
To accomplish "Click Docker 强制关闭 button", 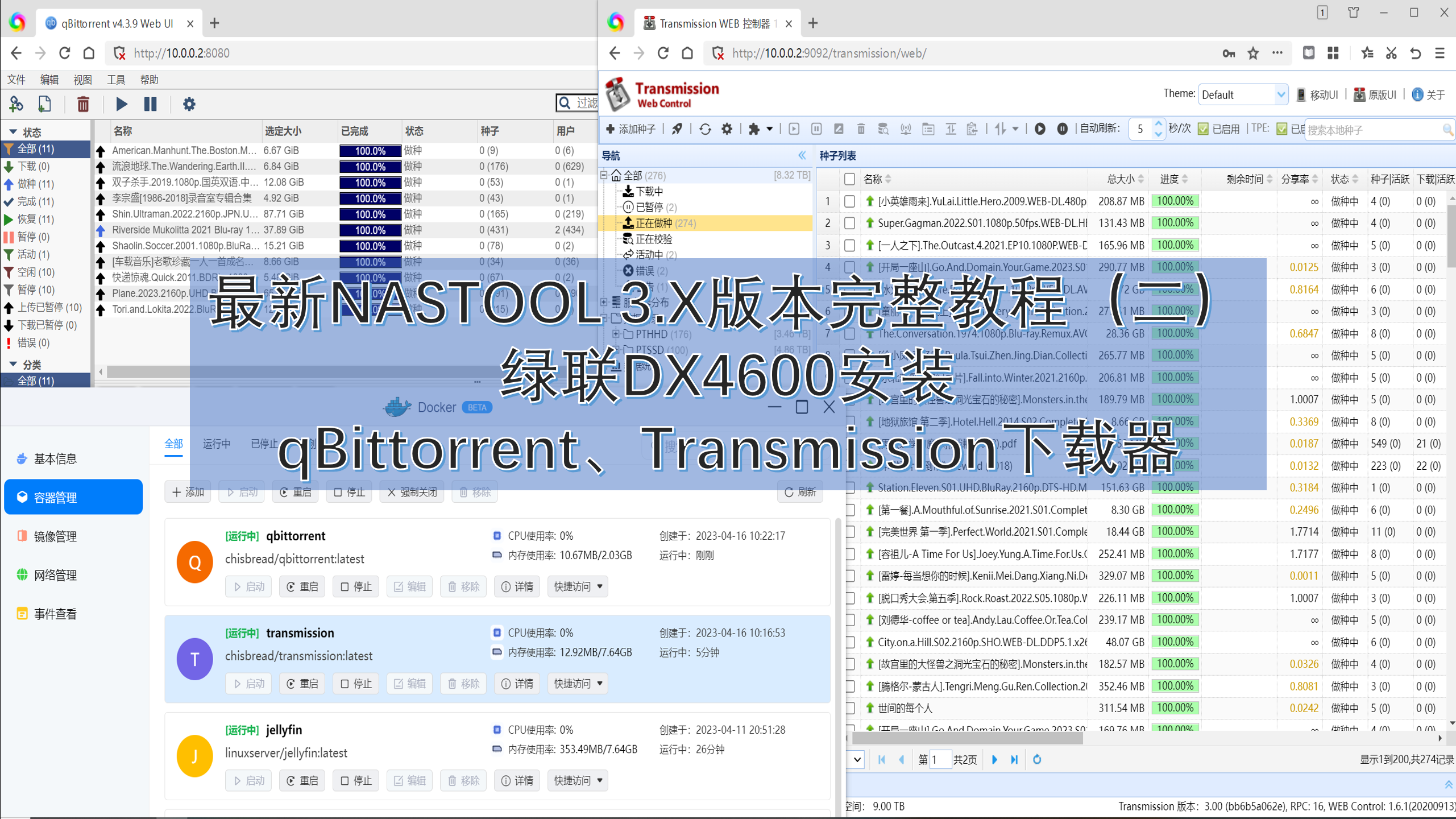I will 412,492.
